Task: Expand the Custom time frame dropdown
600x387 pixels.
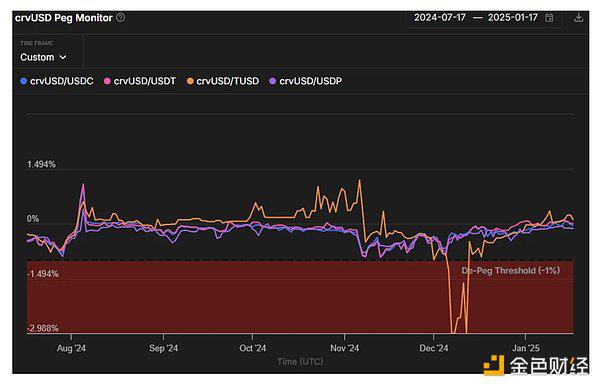Action: click(x=43, y=57)
